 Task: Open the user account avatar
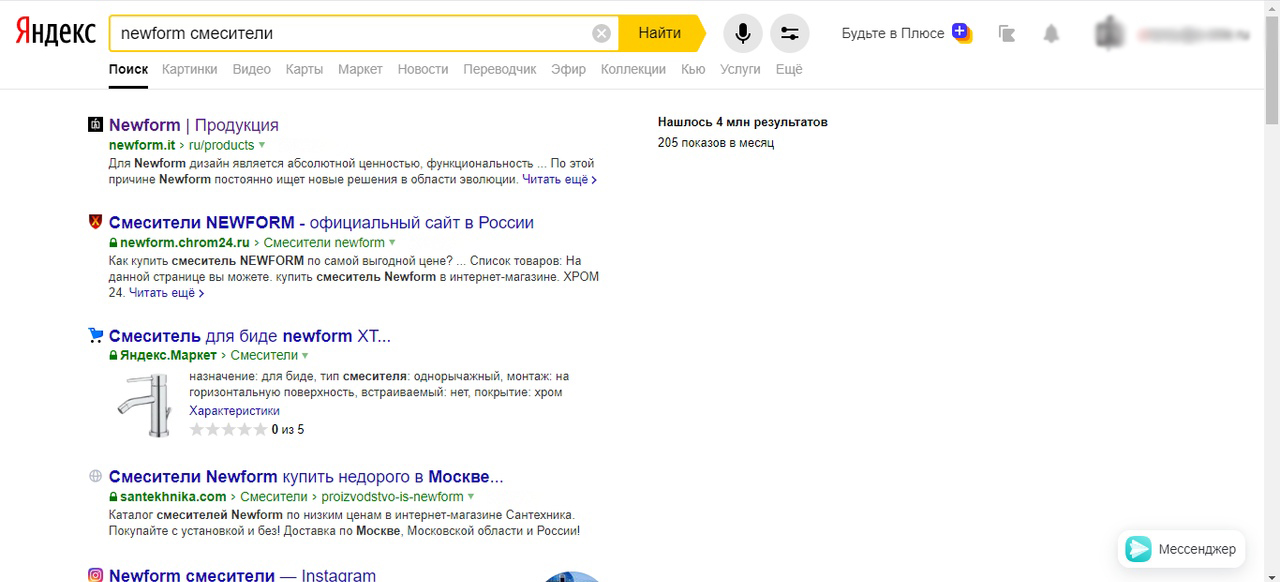click(1109, 33)
